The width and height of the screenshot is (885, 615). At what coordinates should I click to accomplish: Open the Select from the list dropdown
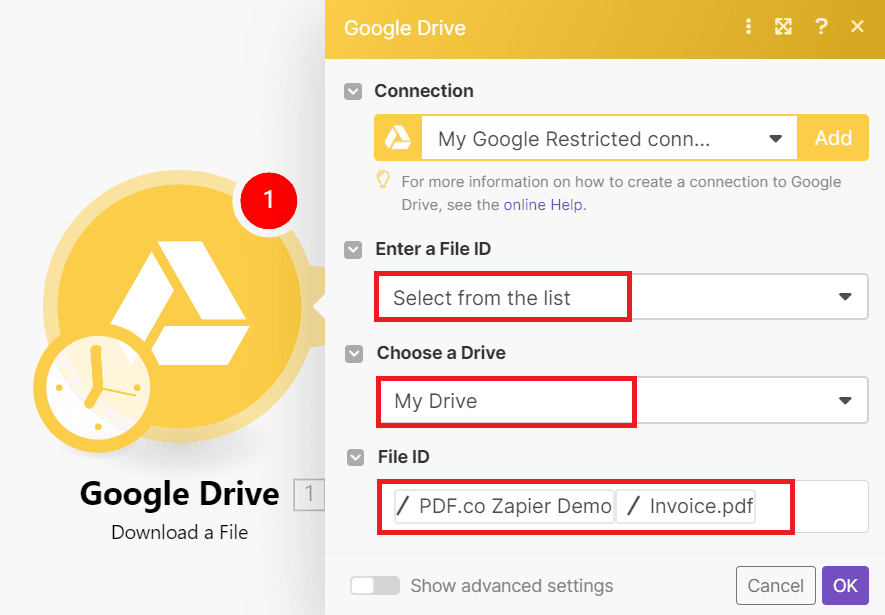845,297
